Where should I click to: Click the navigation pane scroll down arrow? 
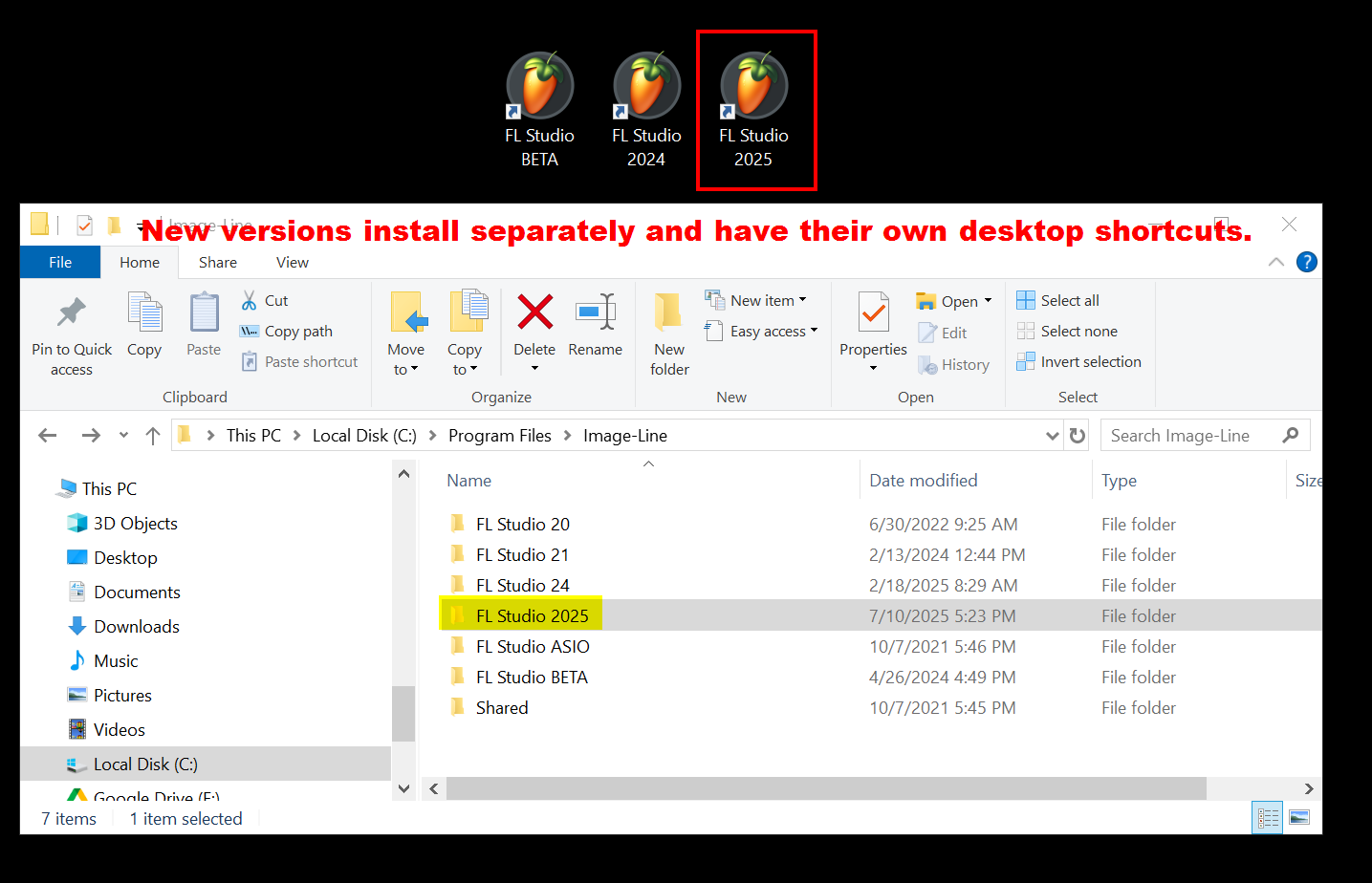(x=403, y=788)
